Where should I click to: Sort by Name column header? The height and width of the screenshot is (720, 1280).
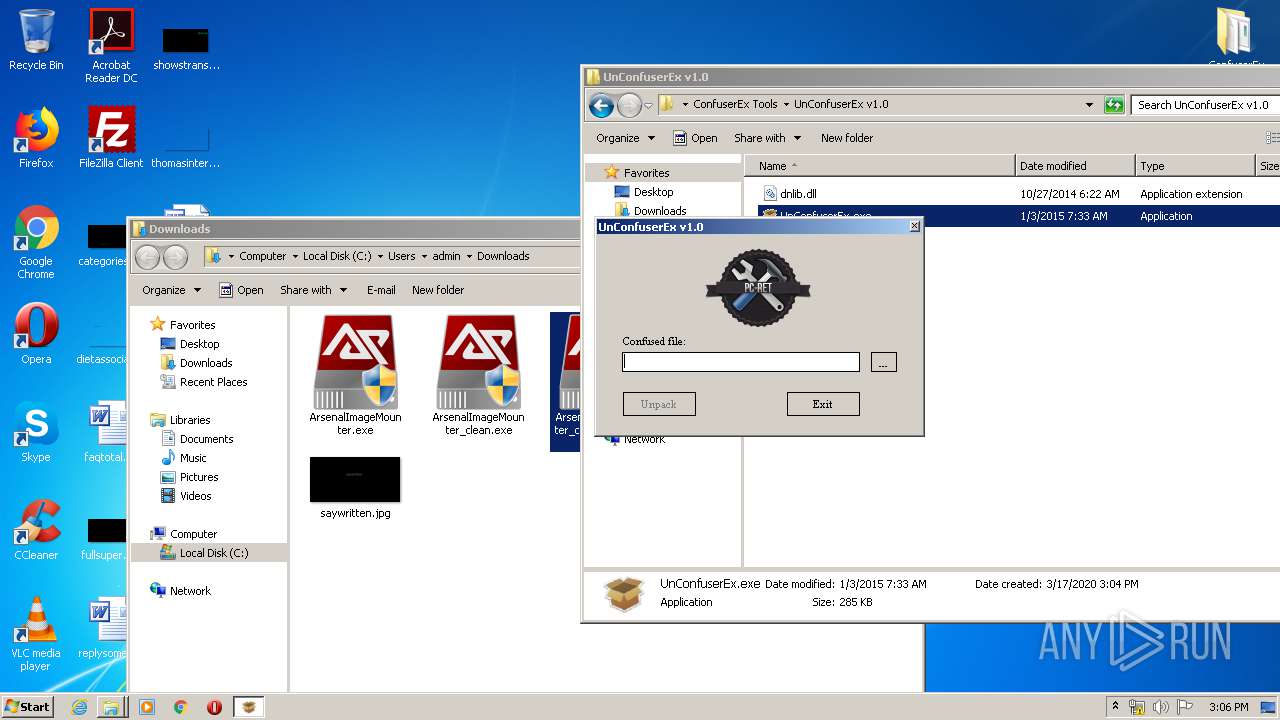879,166
